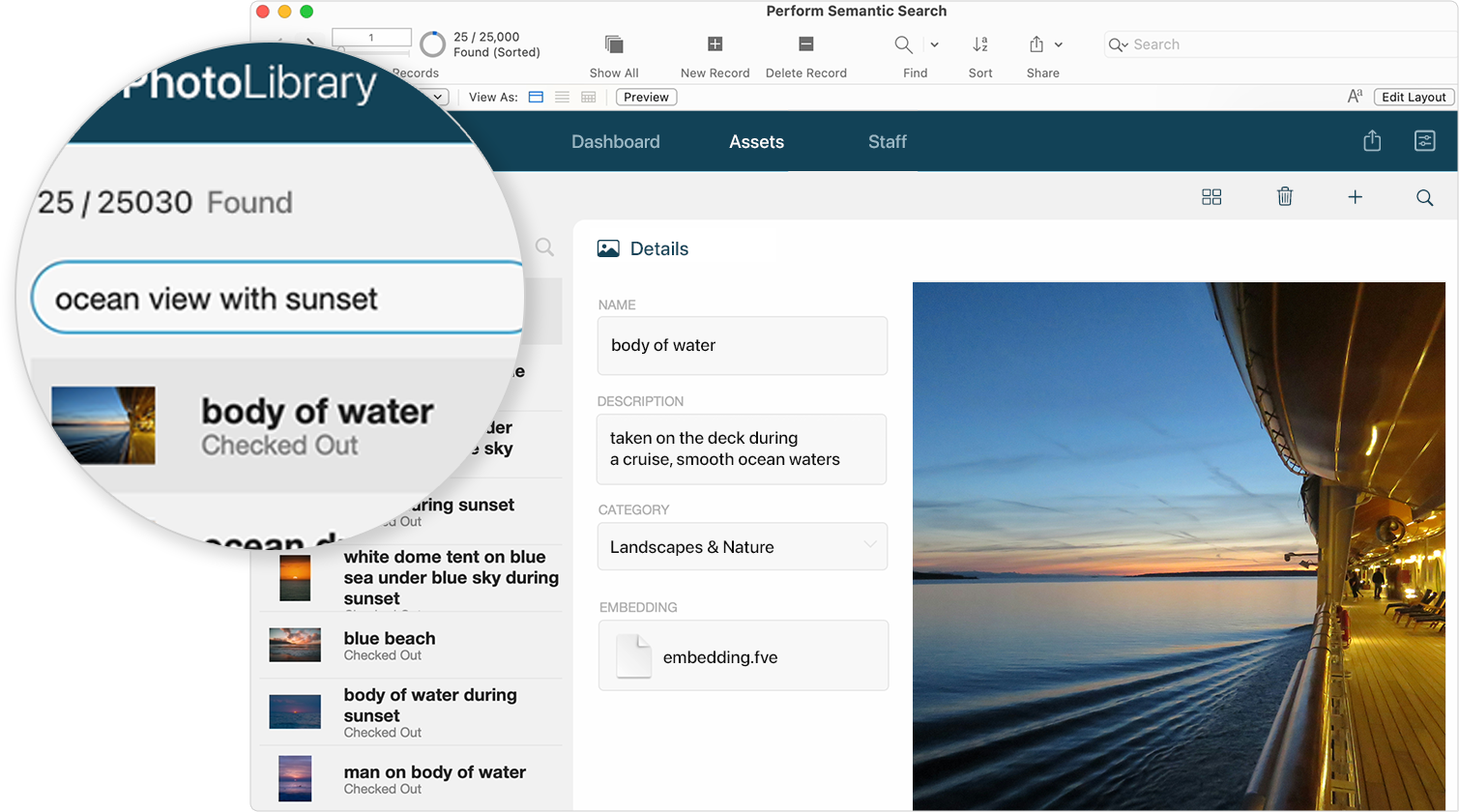Click the Edit Layout button

click(1414, 97)
